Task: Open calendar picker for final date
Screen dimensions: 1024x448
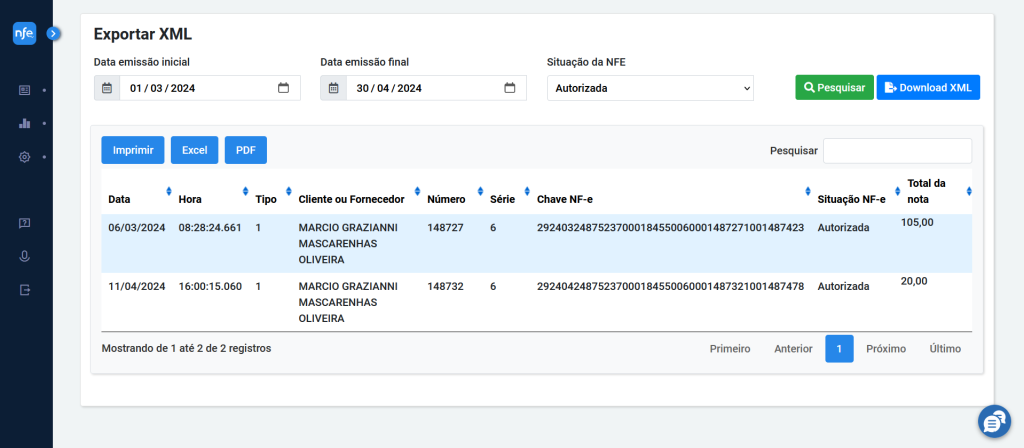Action: coord(510,88)
